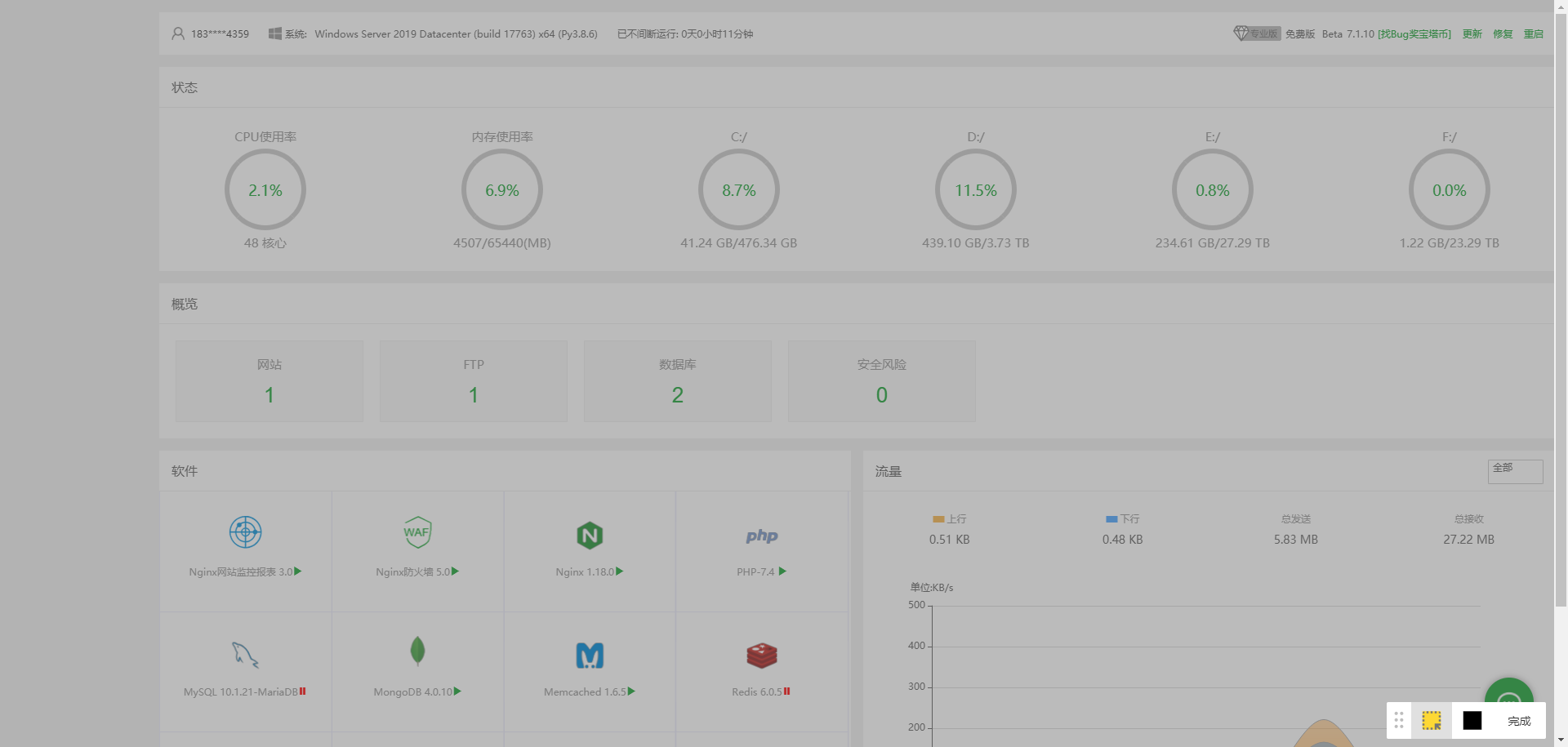This screenshot has width=1568, height=747.
Task: Open the MongoDB leaf icon
Action: click(x=417, y=651)
